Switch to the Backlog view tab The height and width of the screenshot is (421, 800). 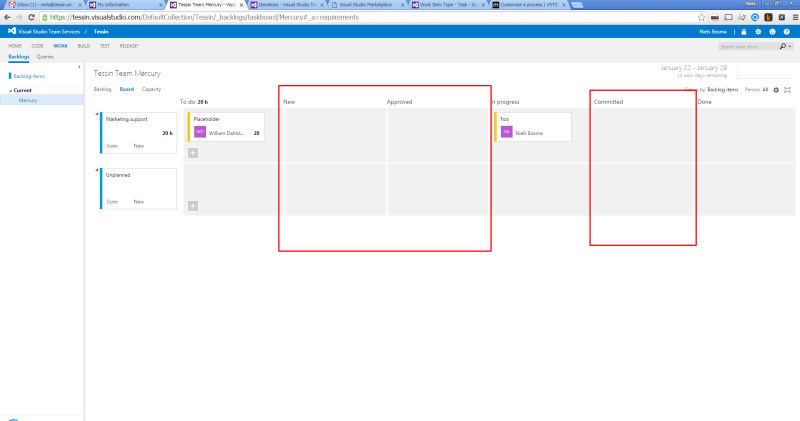click(102, 89)
